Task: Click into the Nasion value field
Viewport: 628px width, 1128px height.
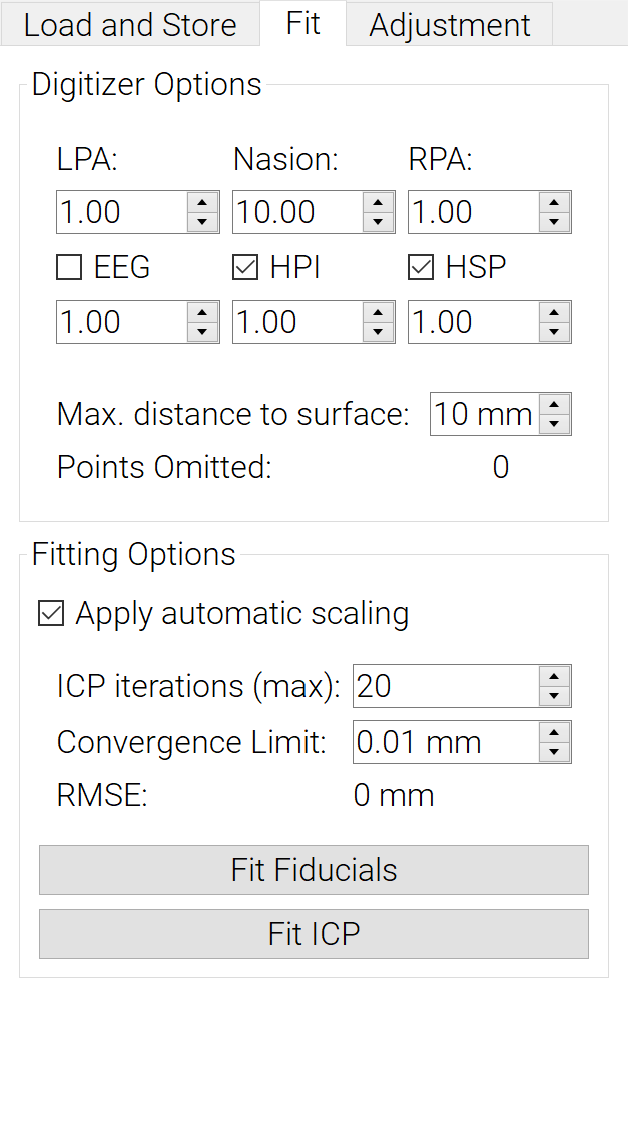Action: coord(297,213)
